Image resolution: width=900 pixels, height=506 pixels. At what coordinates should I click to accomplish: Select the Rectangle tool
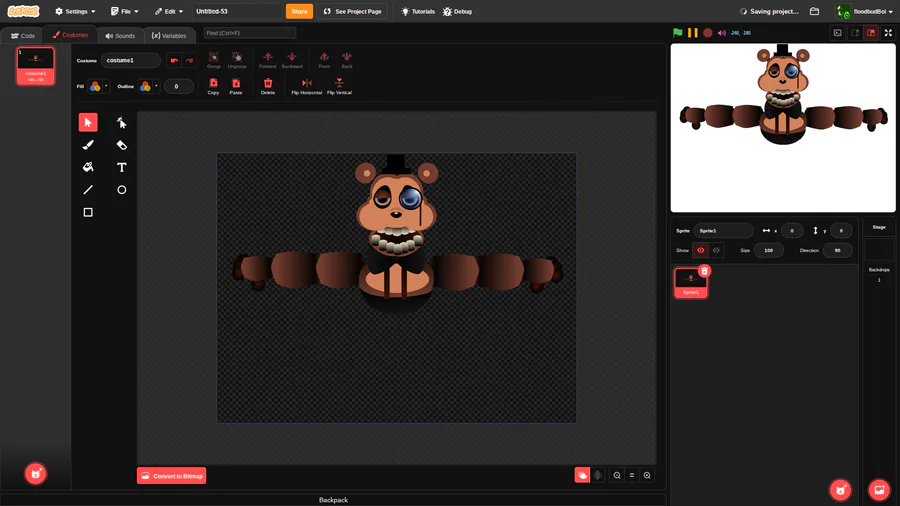pos(88,212)
